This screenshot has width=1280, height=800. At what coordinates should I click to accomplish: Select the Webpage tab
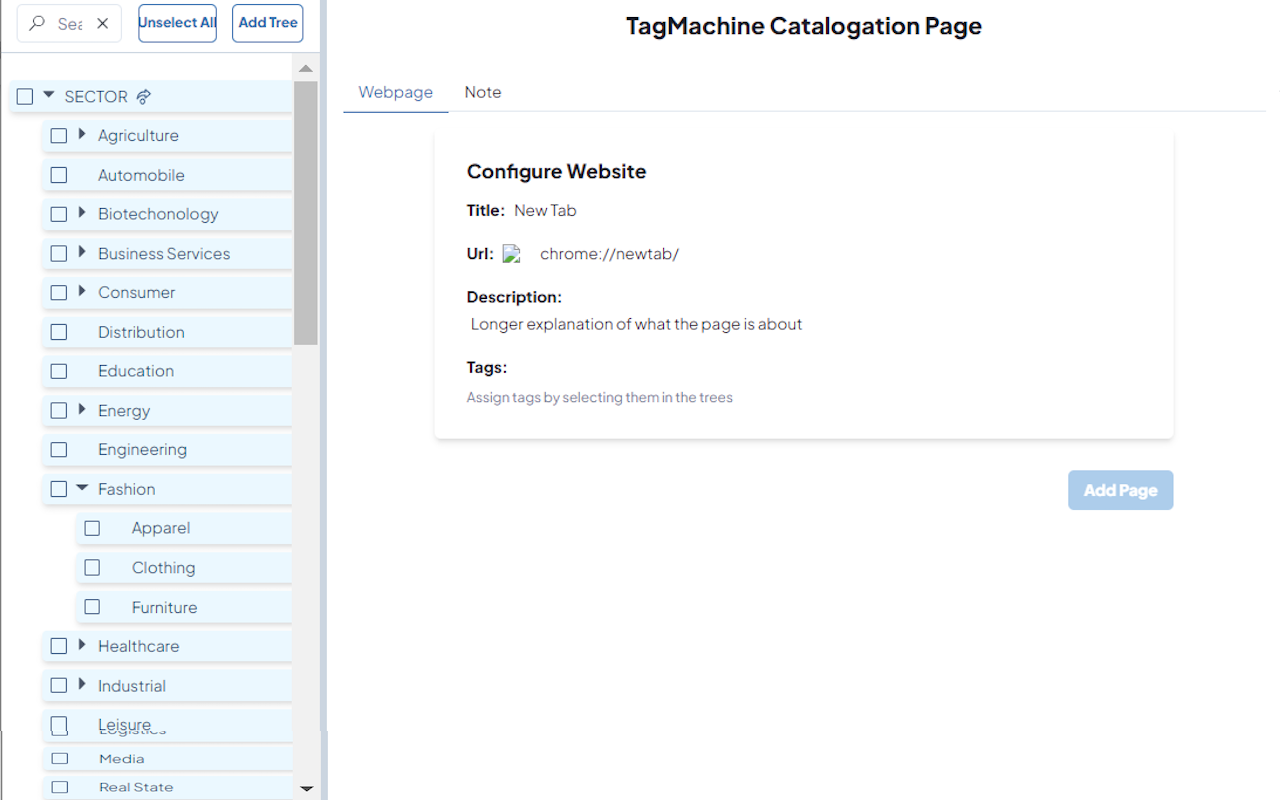click(395, 92)
